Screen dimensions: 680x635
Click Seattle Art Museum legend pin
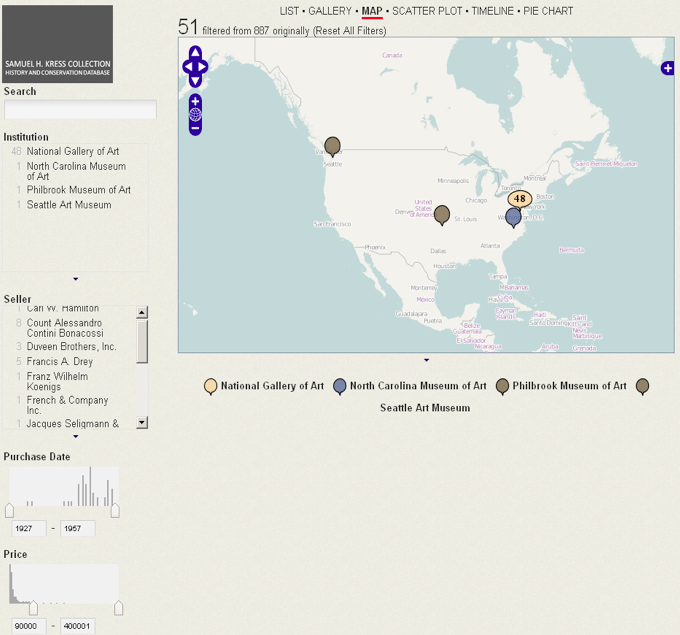click(642, 386)
